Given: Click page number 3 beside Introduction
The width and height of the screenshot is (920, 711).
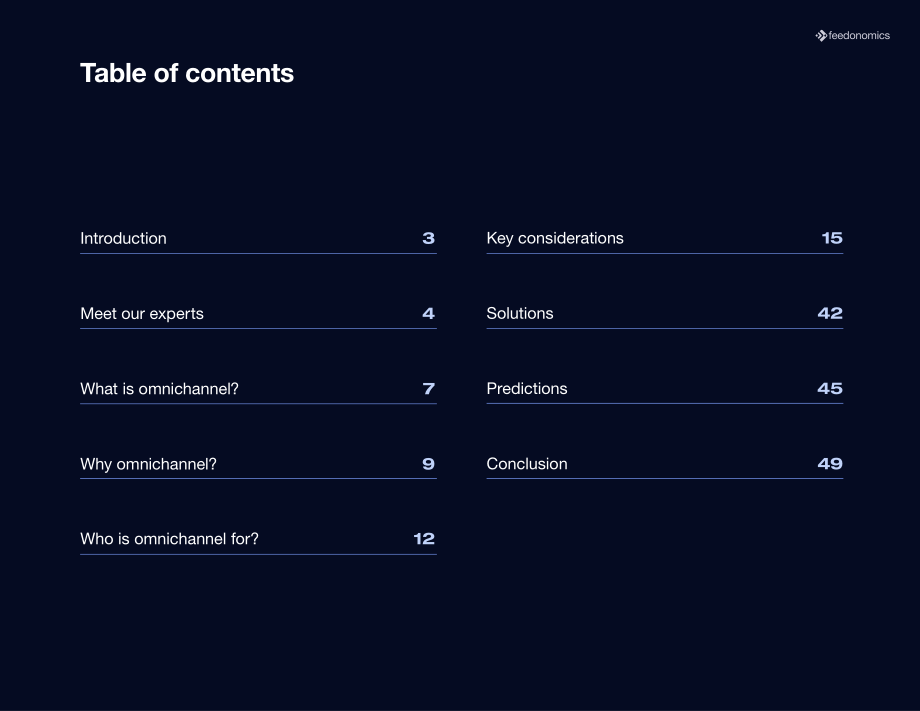Looking at the screenshot, I should (x=428, y=238).
